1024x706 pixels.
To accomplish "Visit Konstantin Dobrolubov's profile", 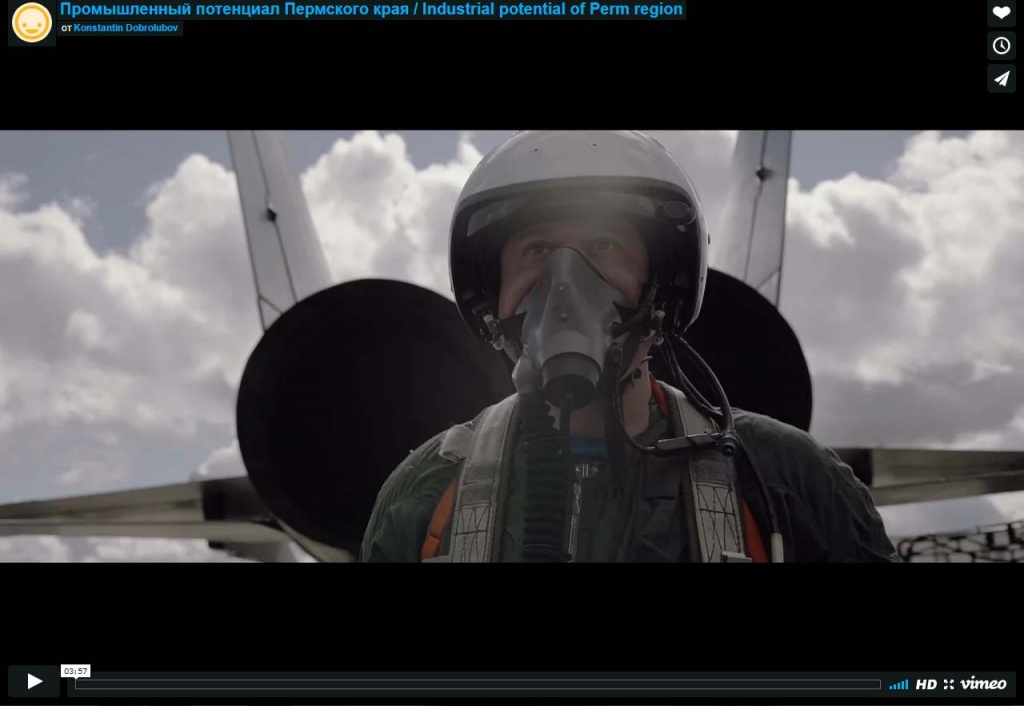I will 125,28.
